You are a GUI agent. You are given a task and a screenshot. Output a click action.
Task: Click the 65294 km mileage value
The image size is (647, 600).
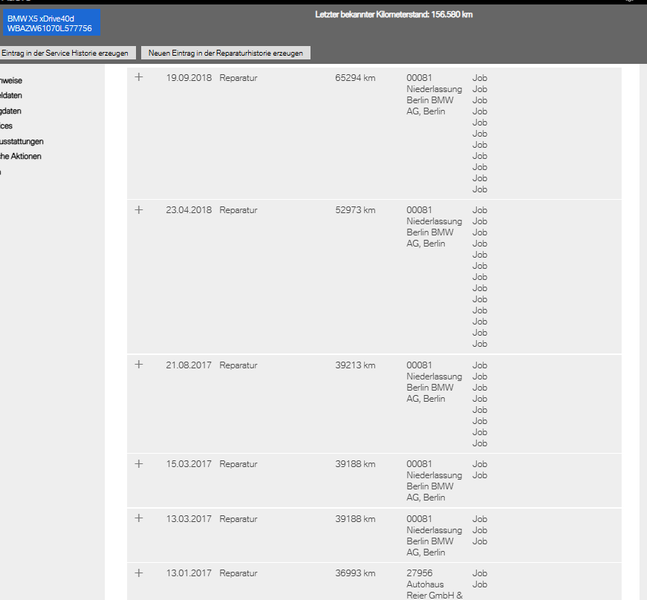tap(355, 78)
